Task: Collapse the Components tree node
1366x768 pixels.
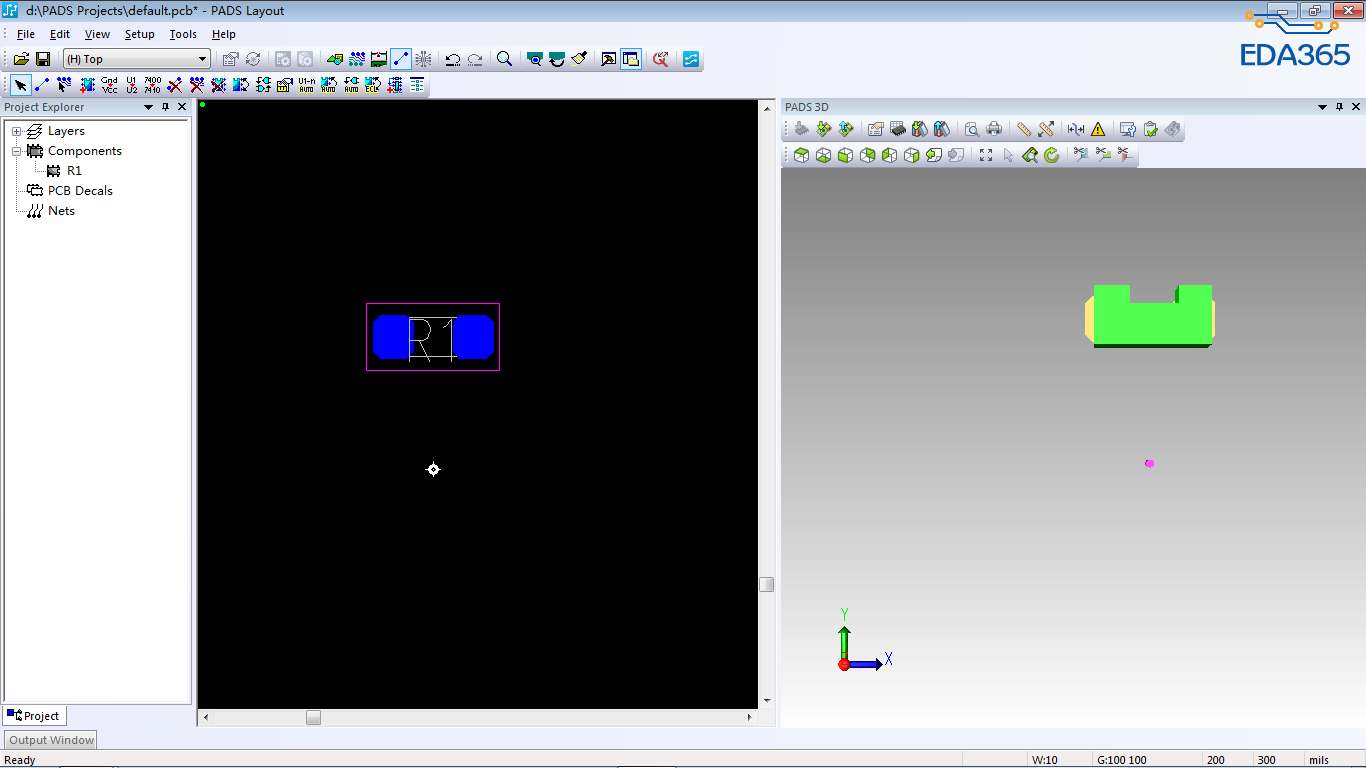Action: [16, 151]
